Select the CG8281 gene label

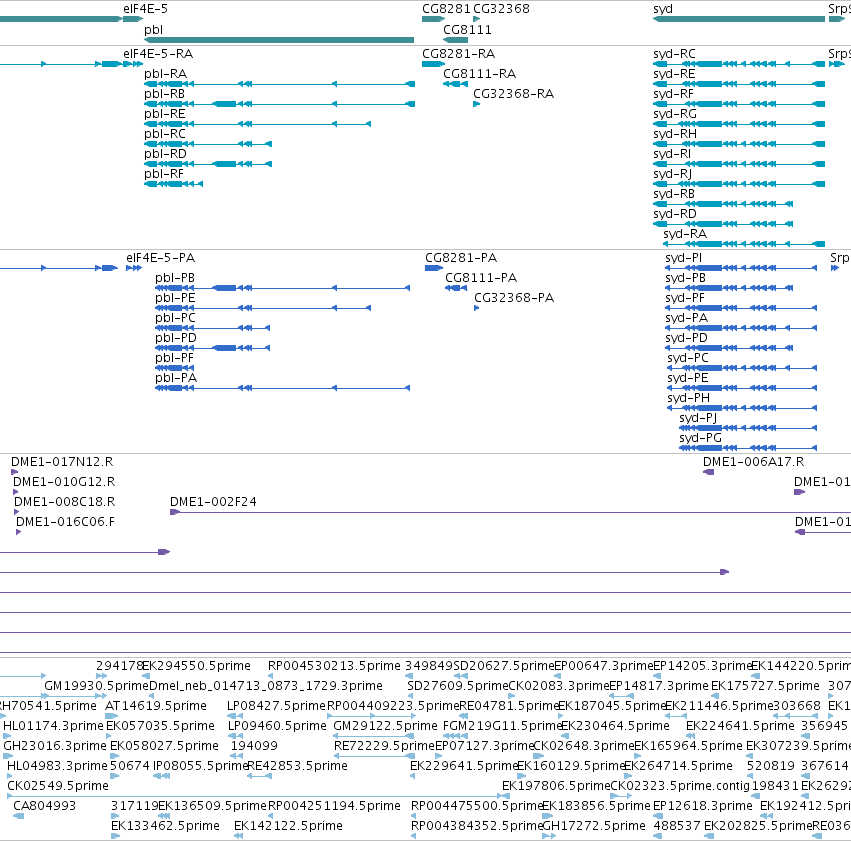pyautogui.click(x=446, y=9)
